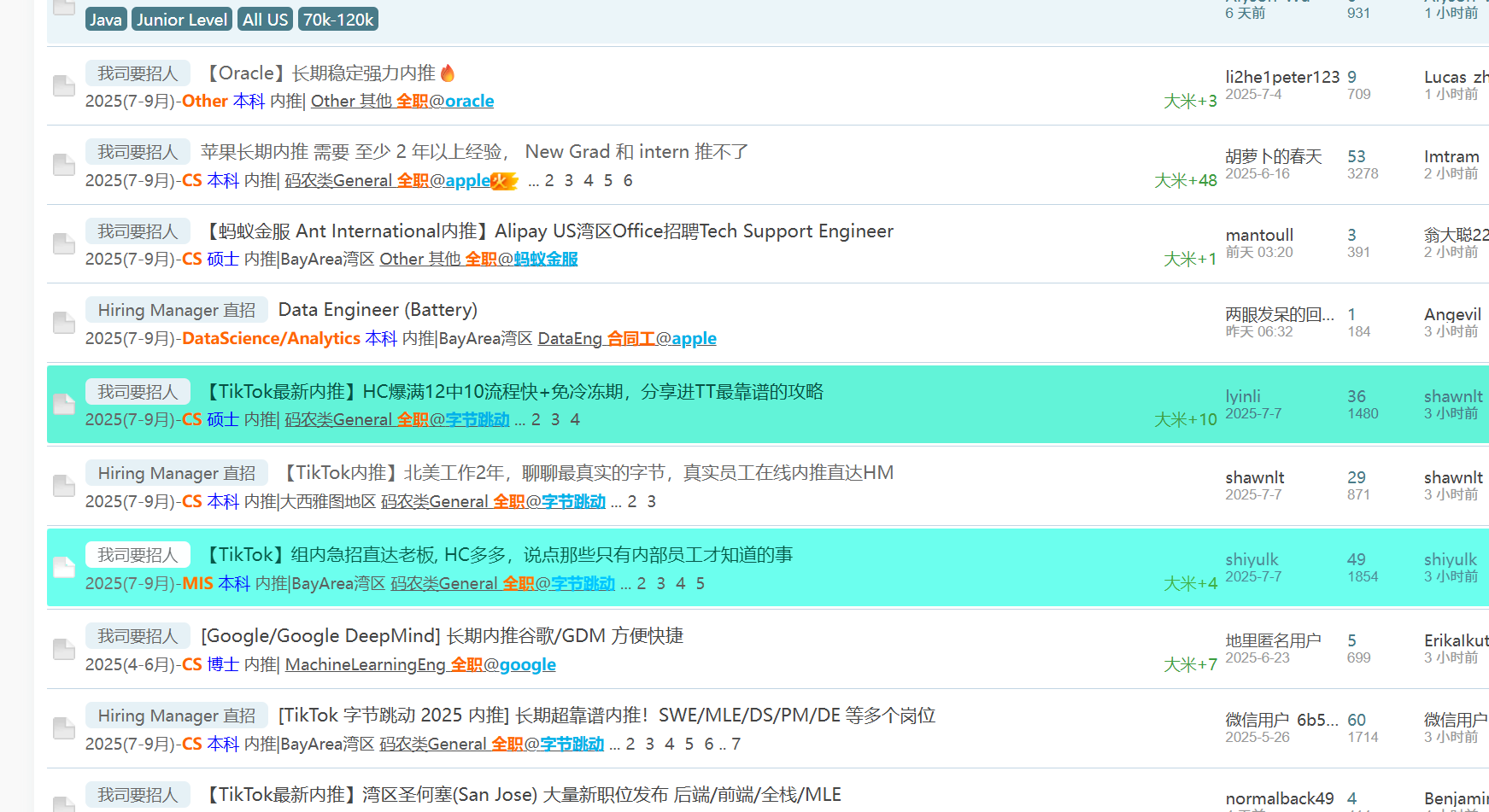Image resolution: width=1489 pixels, height=812 pixels.
Task: Click the oracle company tag
Action: [469, 102]
